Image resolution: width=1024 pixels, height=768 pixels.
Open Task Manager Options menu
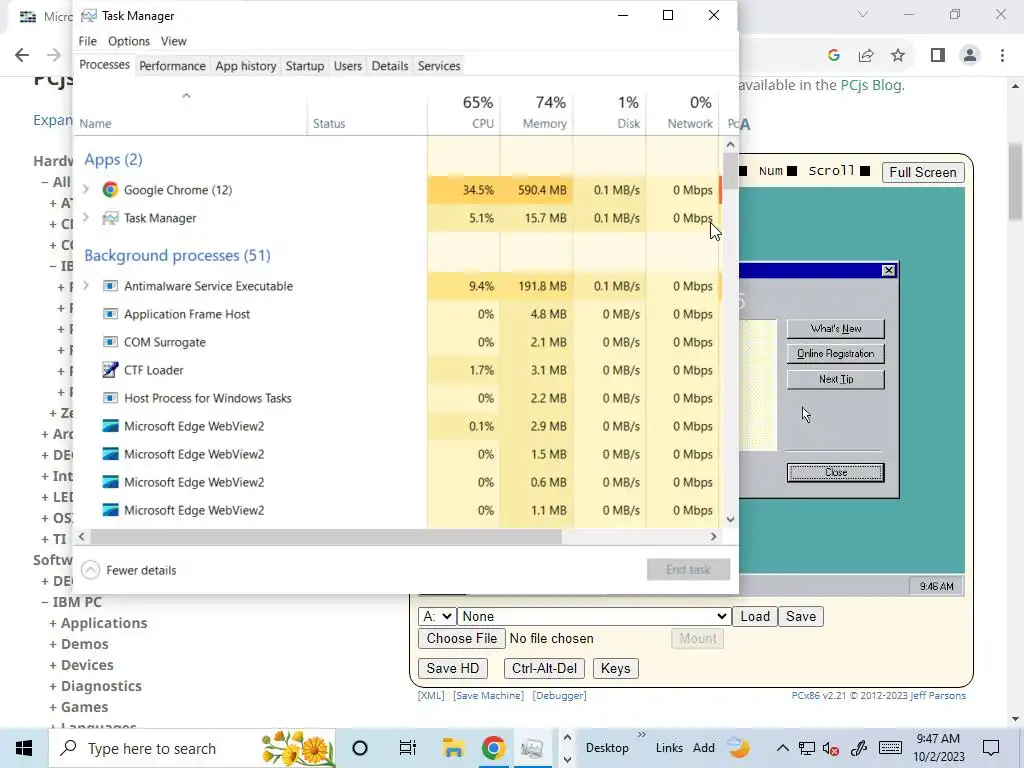[x=129, y=41]
